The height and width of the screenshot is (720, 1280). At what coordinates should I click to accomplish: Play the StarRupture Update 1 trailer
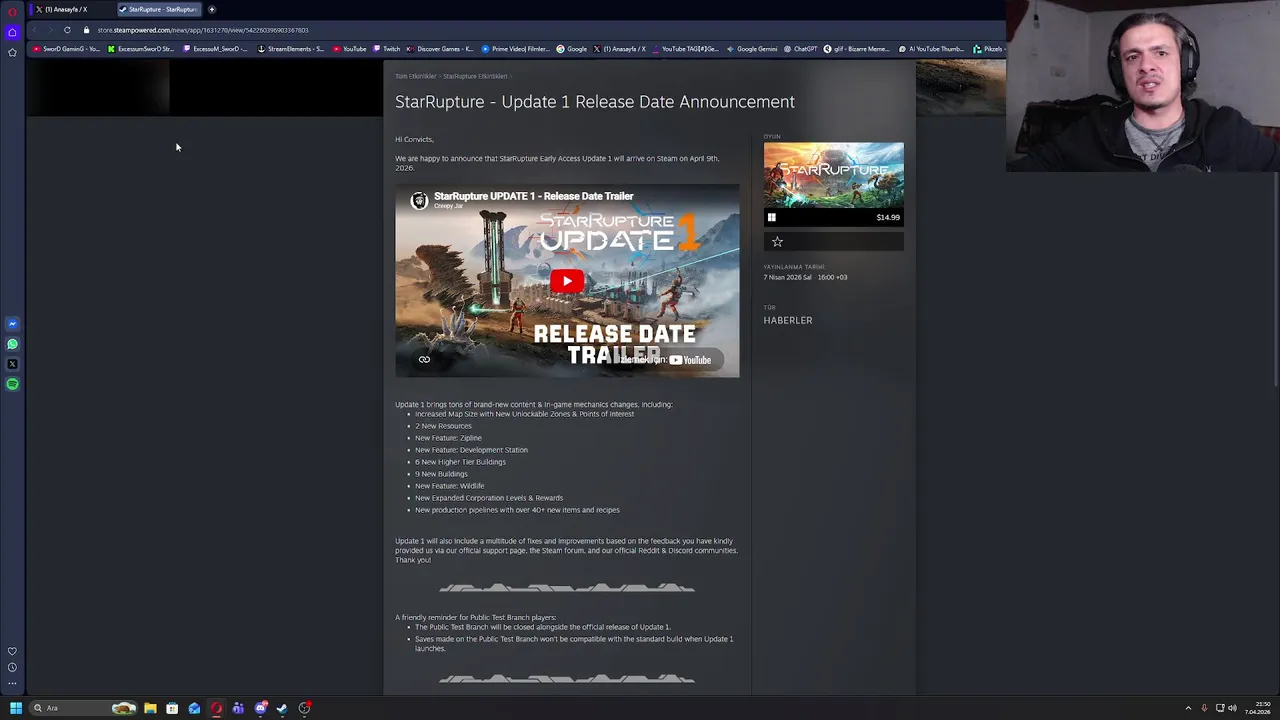567,281
